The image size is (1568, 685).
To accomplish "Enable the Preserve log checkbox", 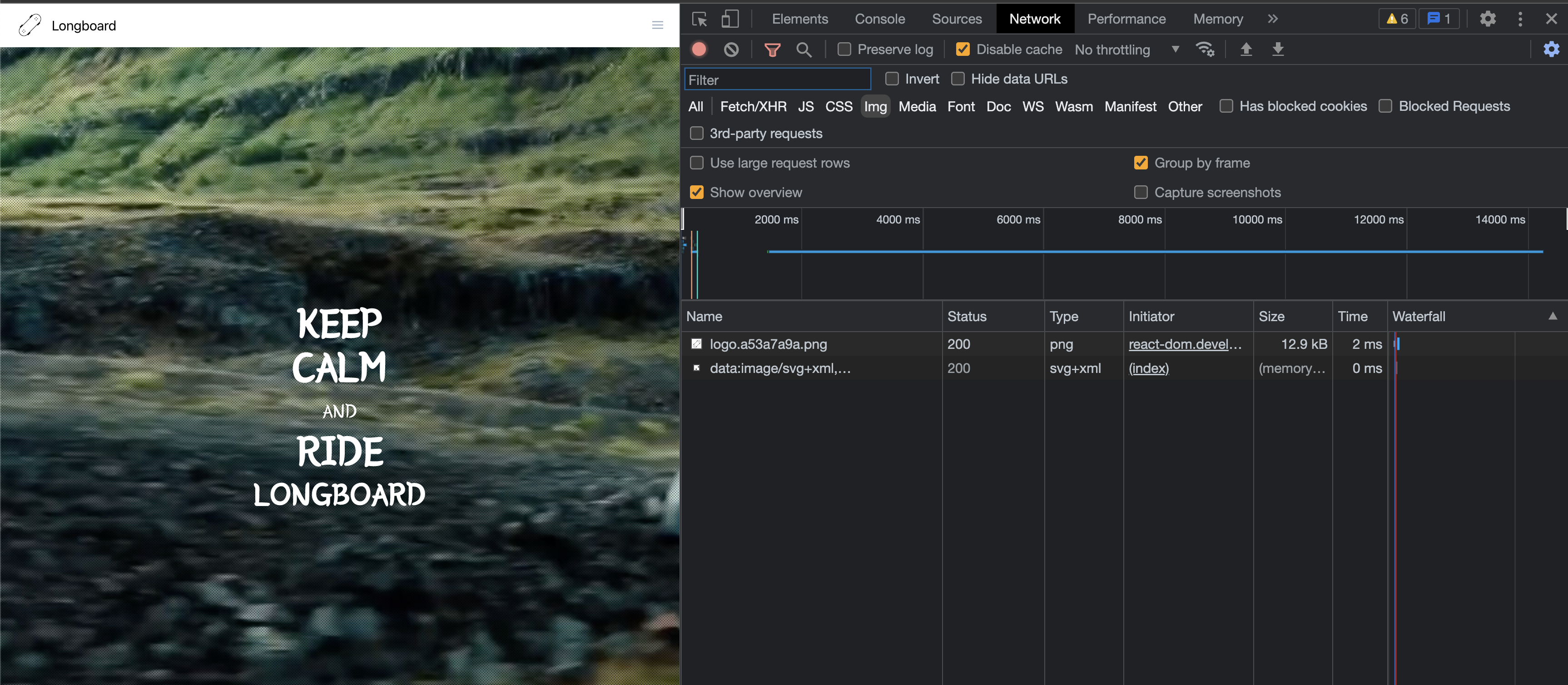I will tap(844, 50).
